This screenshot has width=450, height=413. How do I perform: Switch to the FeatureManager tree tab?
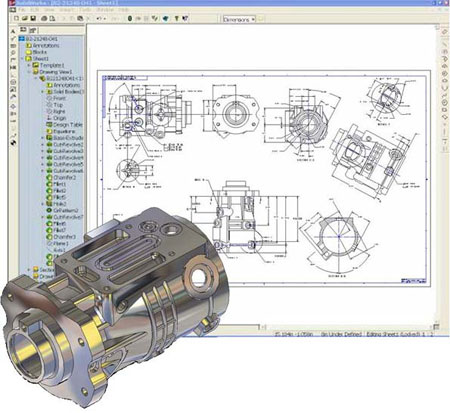(23, 30)
